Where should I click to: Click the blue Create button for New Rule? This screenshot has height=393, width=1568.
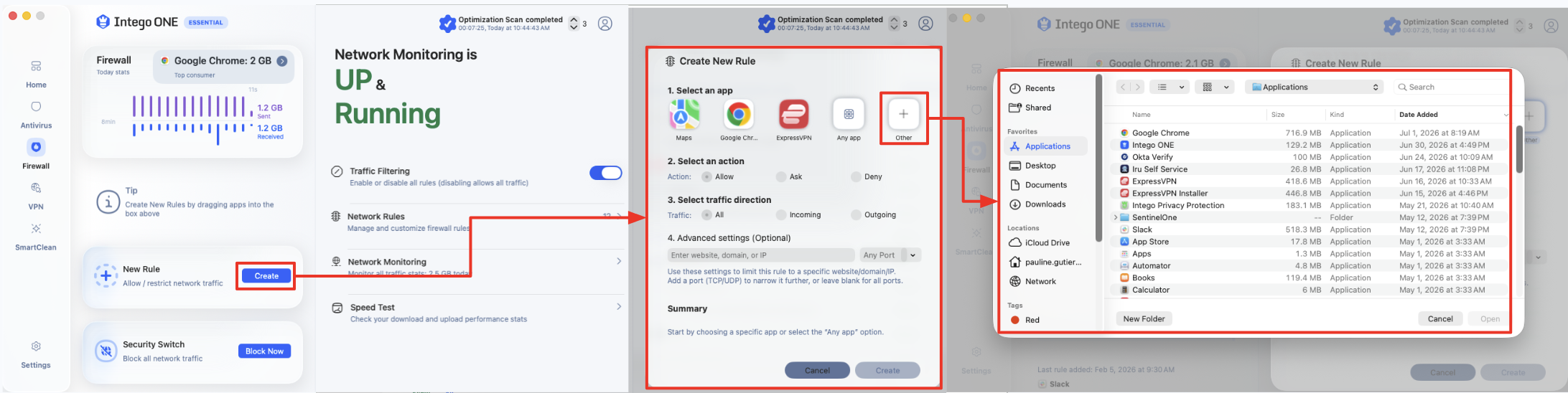(266, 276)
